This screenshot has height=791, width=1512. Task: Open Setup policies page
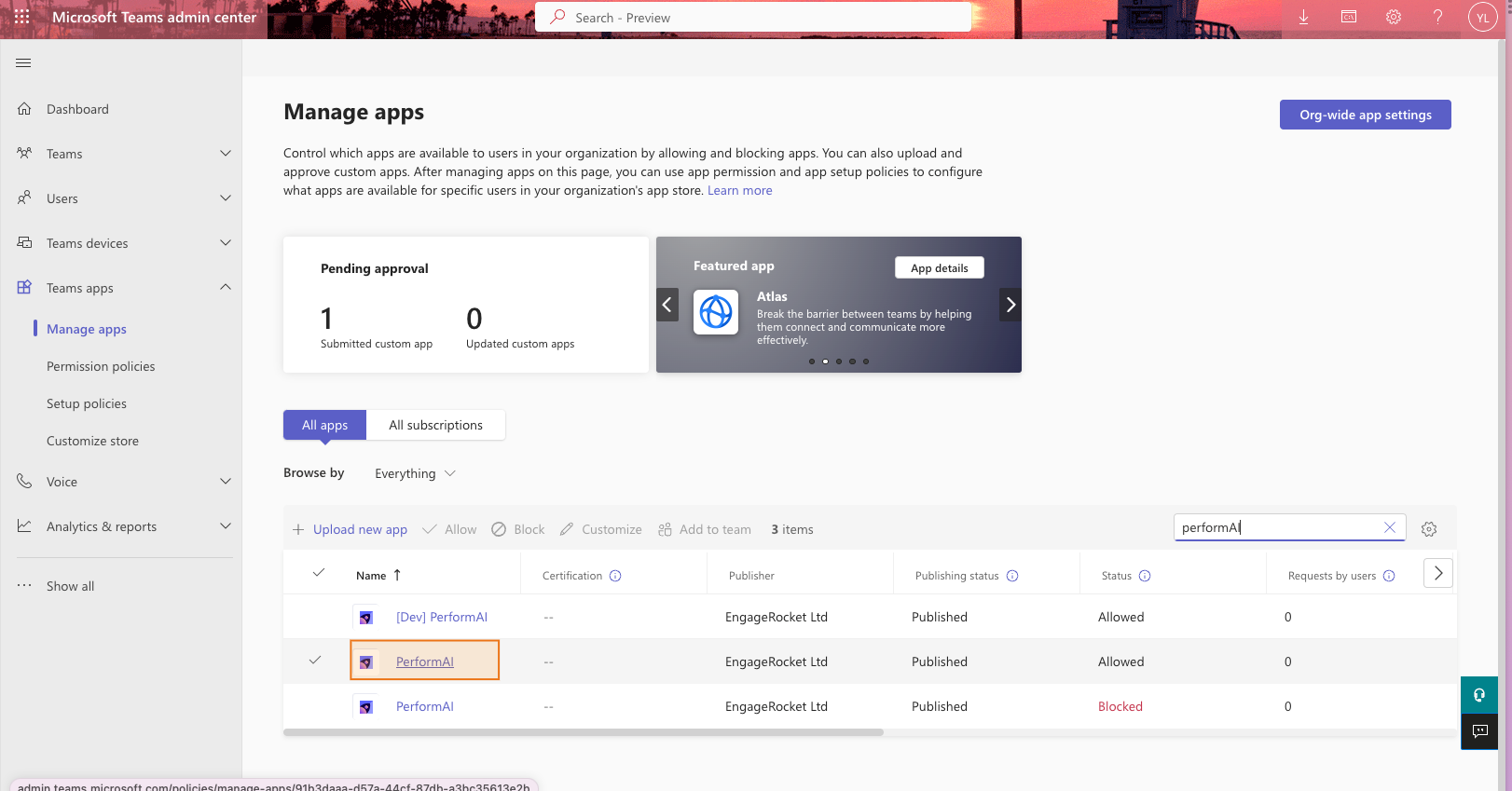[x=87, y=403]
